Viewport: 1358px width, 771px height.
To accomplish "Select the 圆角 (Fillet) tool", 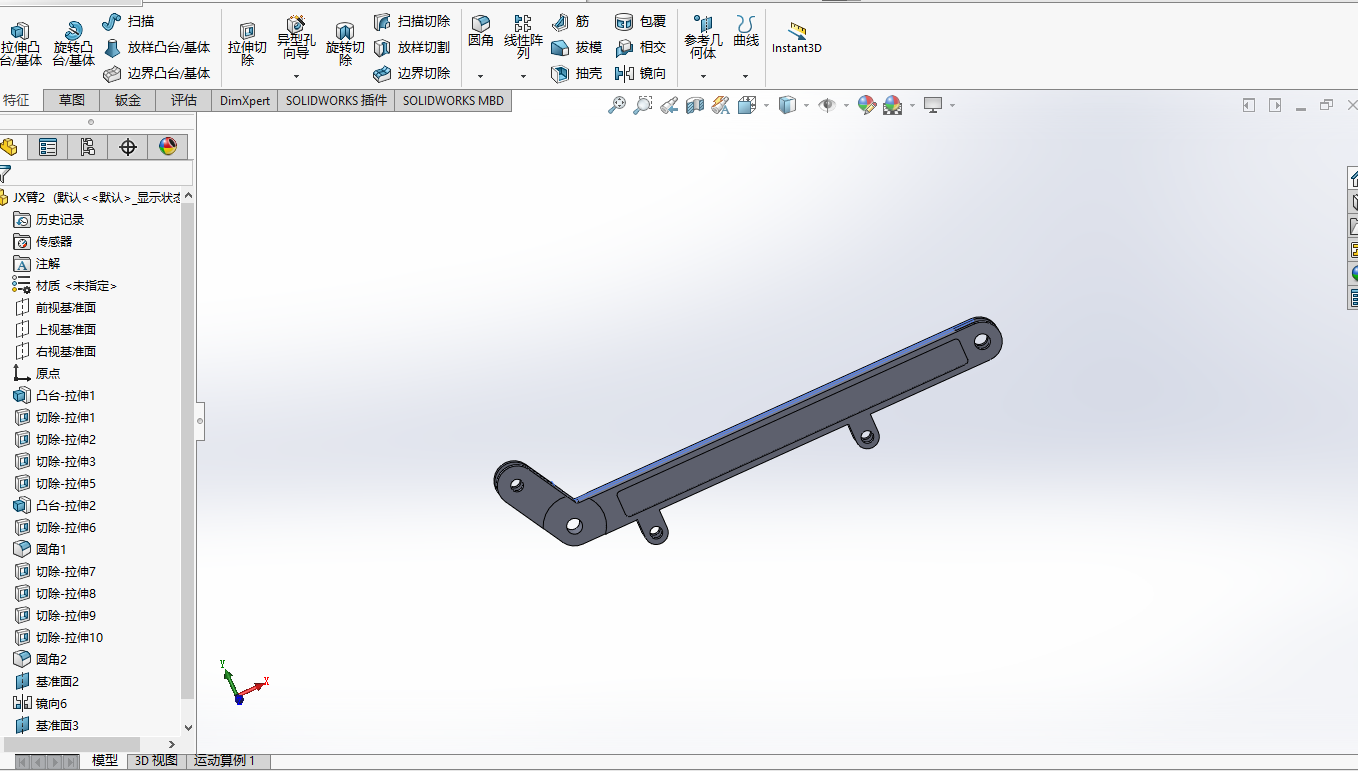I will pos(481,33).
